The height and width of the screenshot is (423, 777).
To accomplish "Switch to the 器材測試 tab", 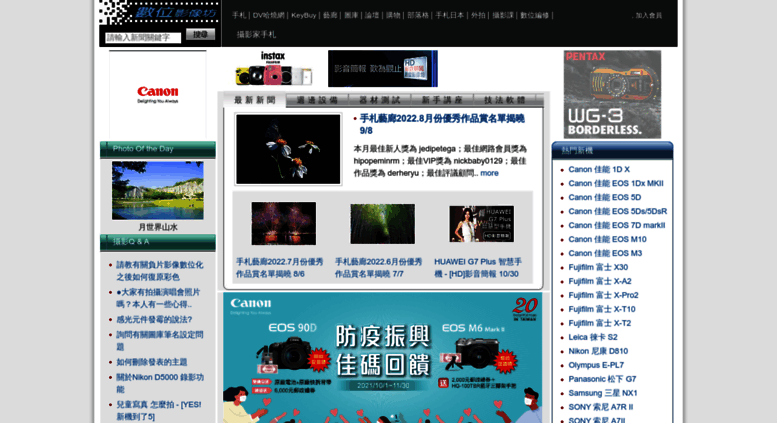I will point(380,100).
